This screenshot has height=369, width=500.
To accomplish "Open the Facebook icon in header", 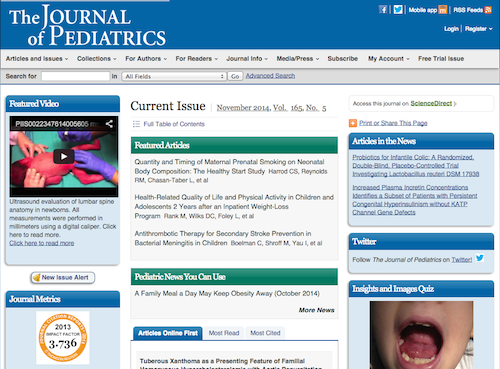I will (x=383, y=10).
